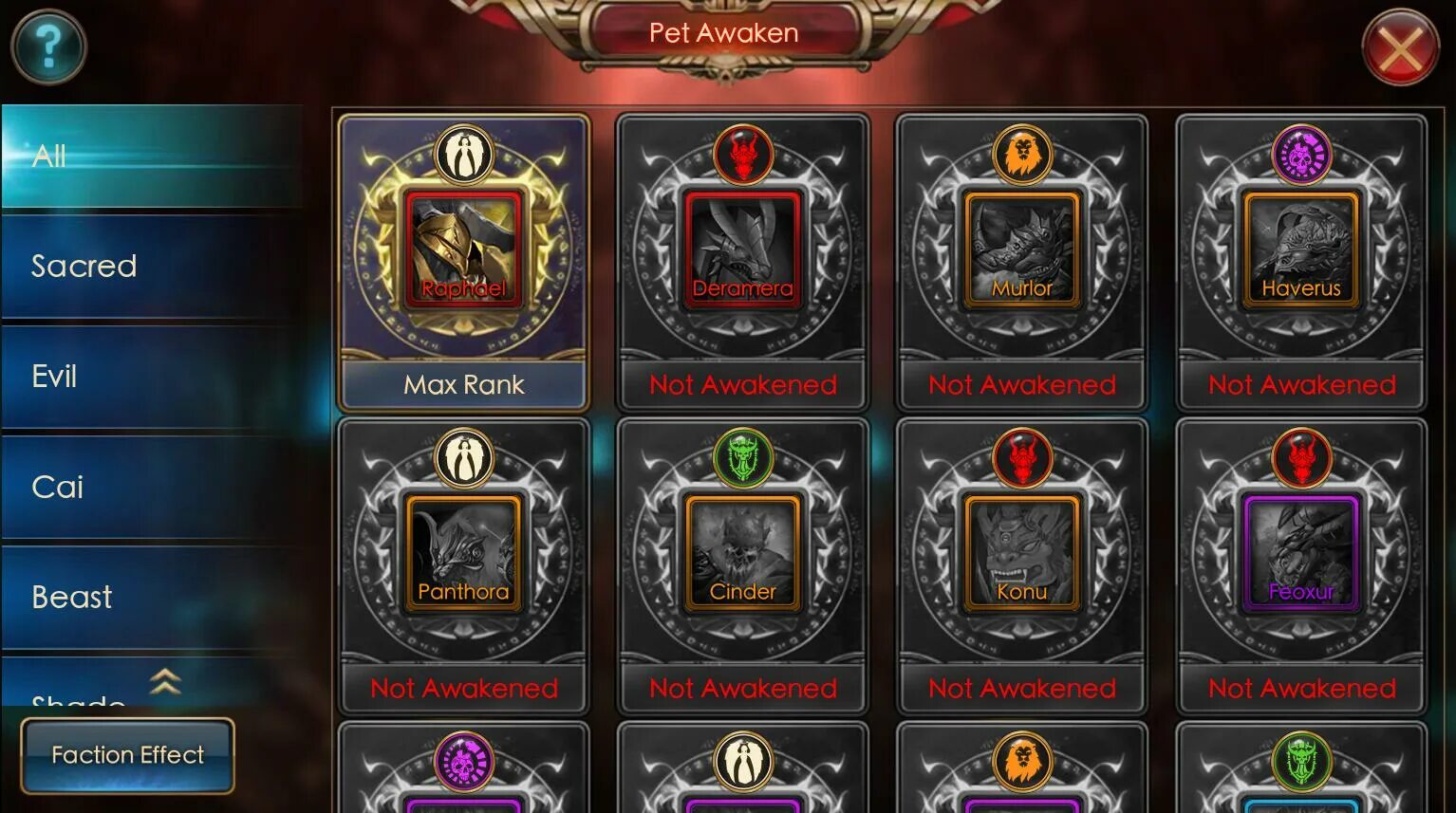Screen dimensions: 1456x813
Task: Click Not Awakened under Deramera
Action: point(743,384)
